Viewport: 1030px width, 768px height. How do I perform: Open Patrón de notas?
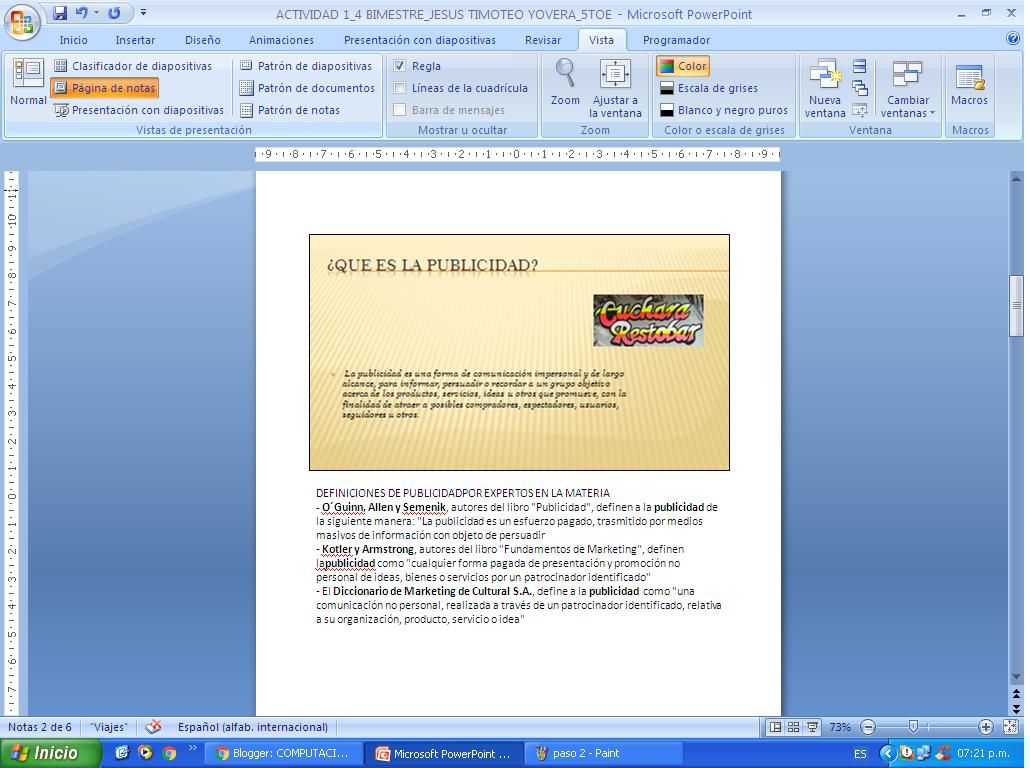coord(290,110)
